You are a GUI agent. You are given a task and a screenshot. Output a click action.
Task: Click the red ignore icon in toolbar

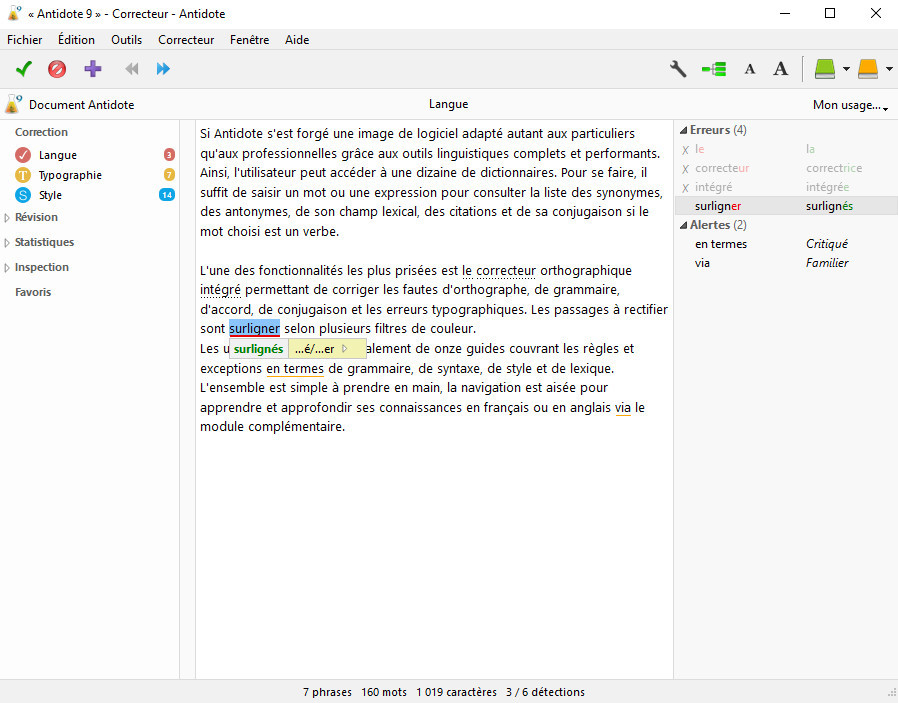(57, 69)
